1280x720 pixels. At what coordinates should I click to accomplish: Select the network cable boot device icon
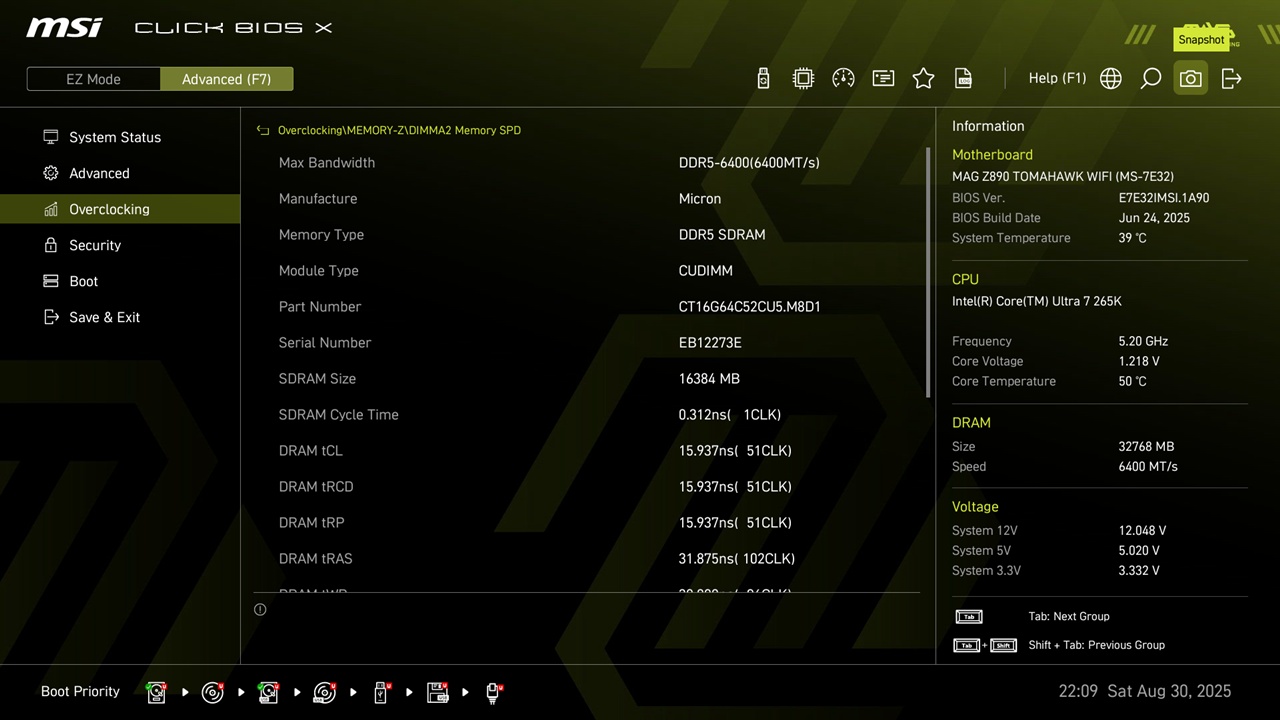coord(493,692)
